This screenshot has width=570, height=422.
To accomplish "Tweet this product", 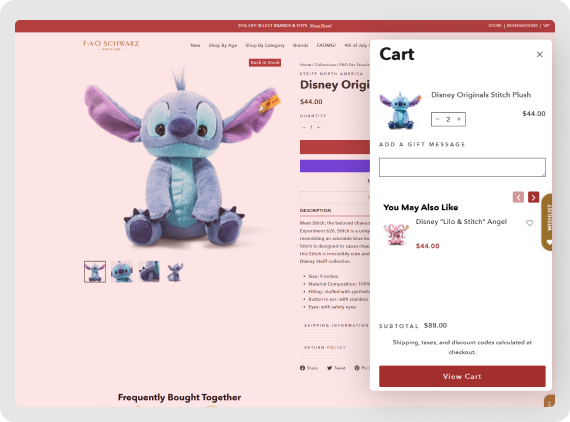I will 336,368.
